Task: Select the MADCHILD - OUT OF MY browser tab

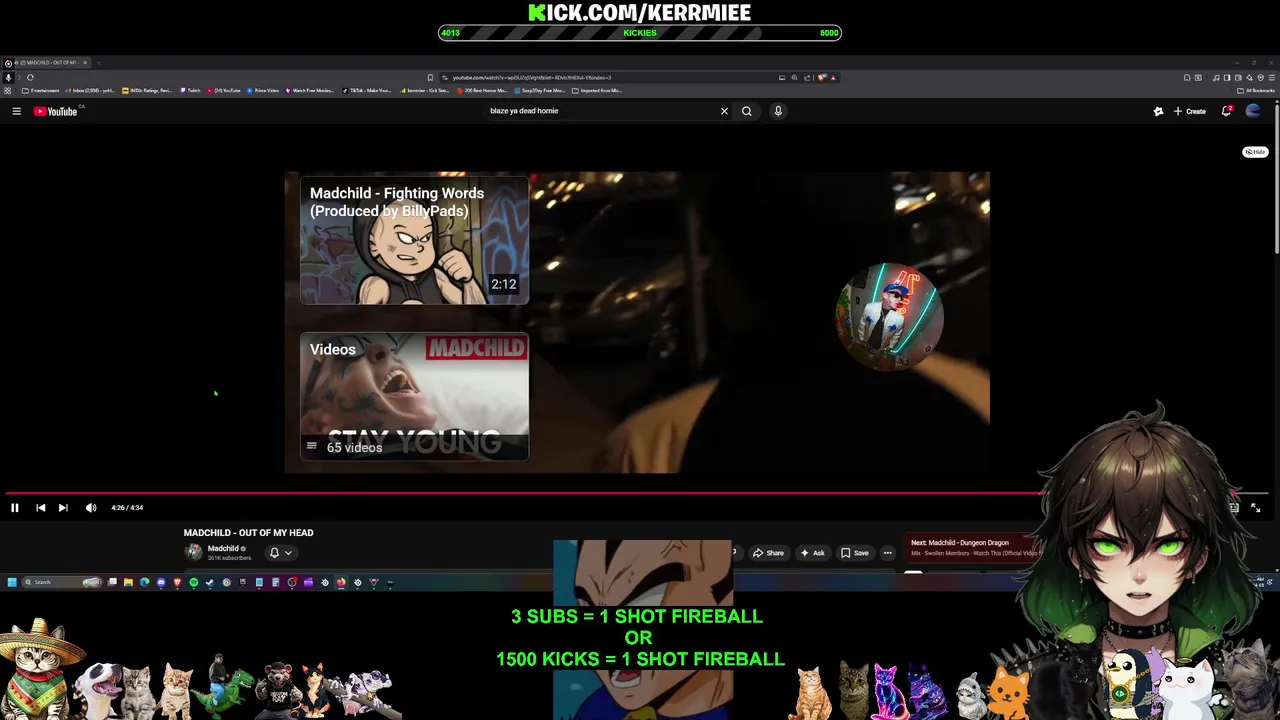Action: click(47, 62)
